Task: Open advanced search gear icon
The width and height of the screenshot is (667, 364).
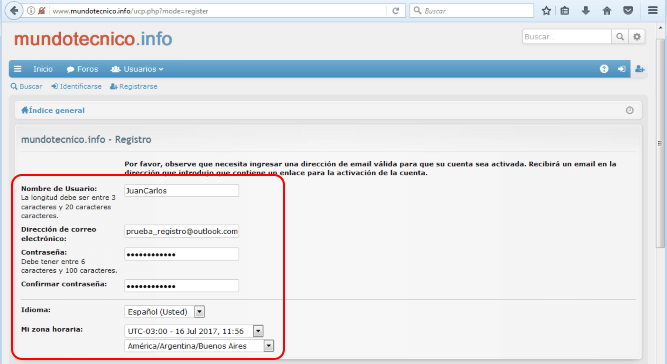Action: click(637, 37)
